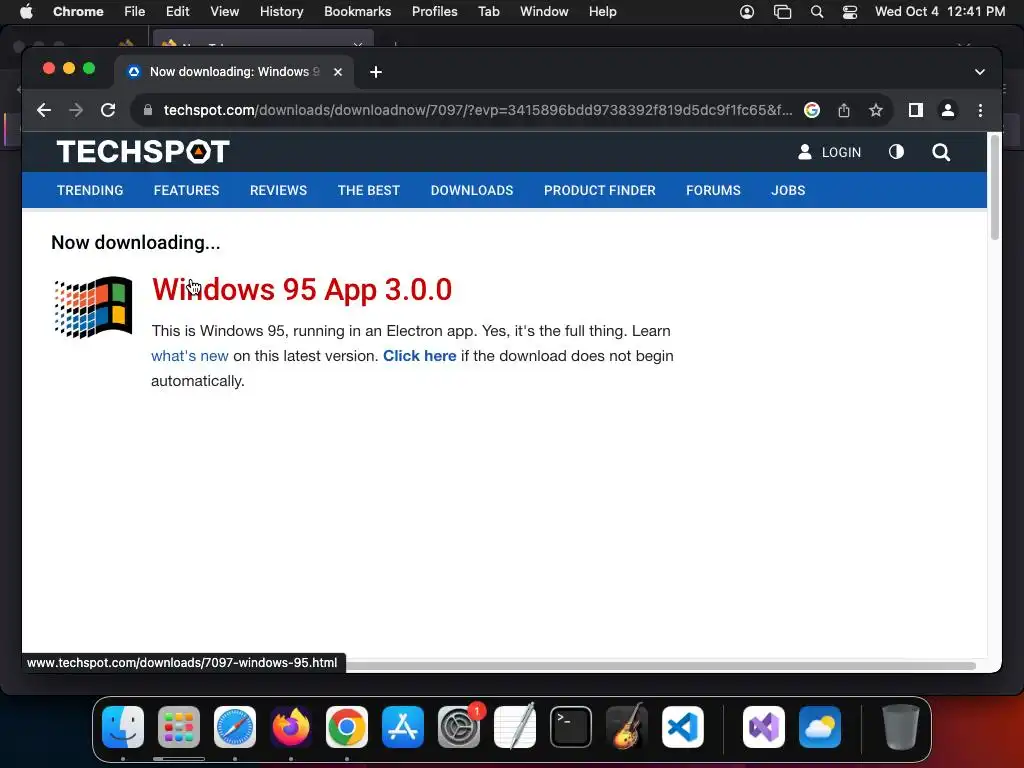Click the horizontal scrollbar at page bottom
1024x768 pixels.
click(x=660, y=665)
